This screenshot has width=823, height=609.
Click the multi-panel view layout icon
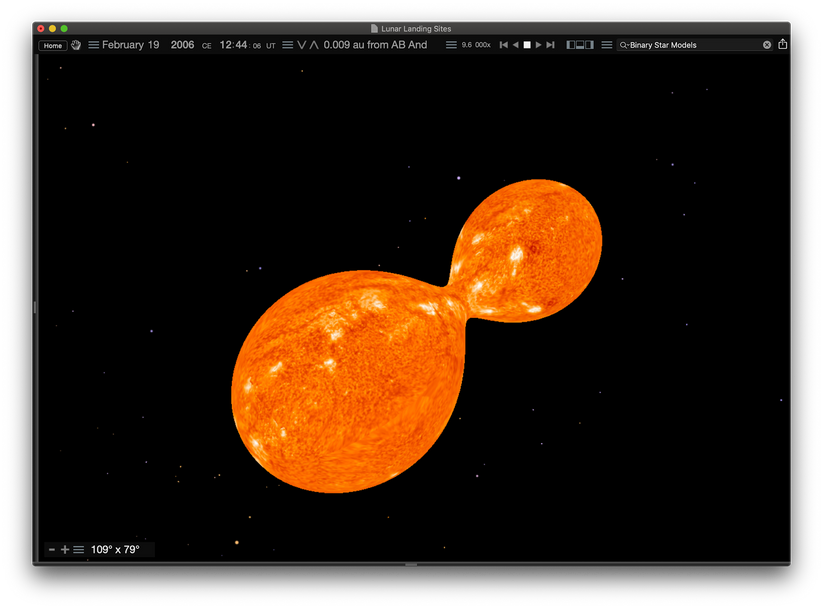coord(581,45)
